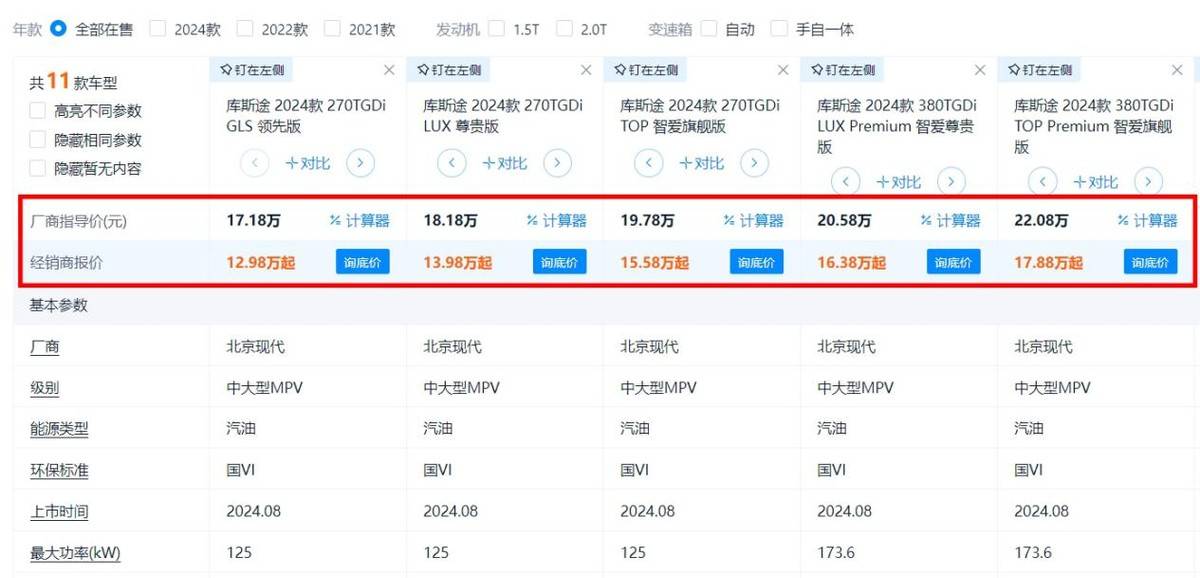1200x578 pixels.
Task: Enable 高亮不同参数 option
Action: pos(38,111)
